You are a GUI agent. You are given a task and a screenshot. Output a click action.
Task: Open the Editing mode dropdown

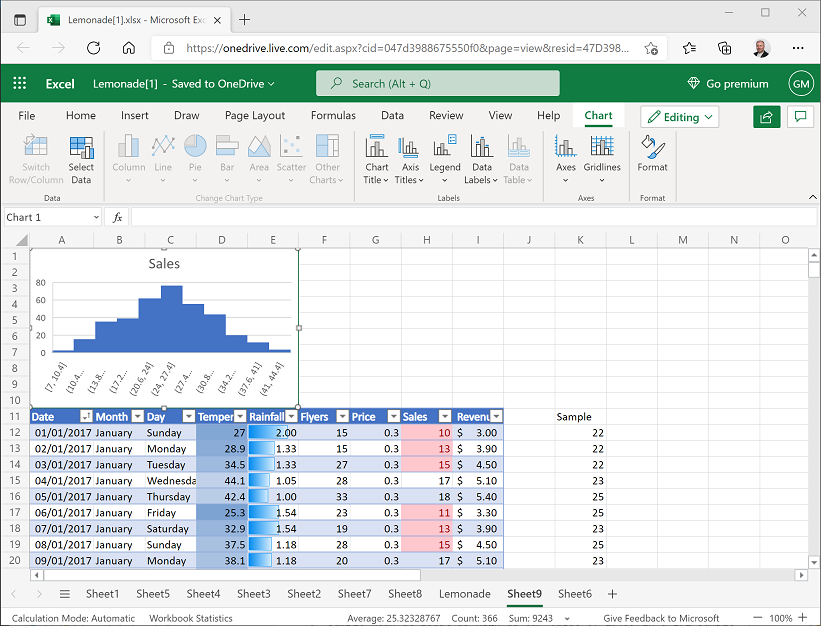coord(679,116)
